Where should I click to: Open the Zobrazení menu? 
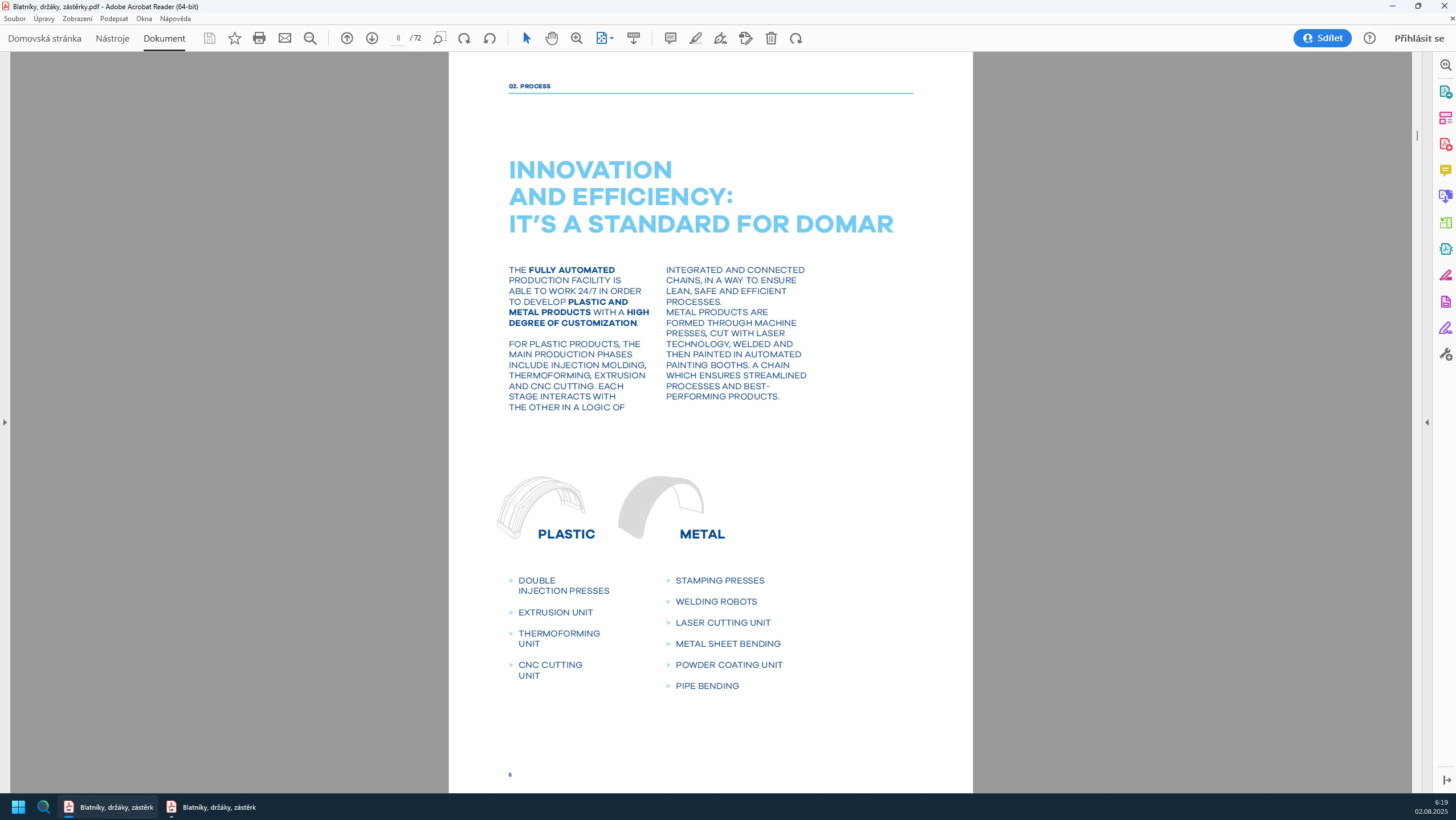pyautogui.click(x=77, y=19)
